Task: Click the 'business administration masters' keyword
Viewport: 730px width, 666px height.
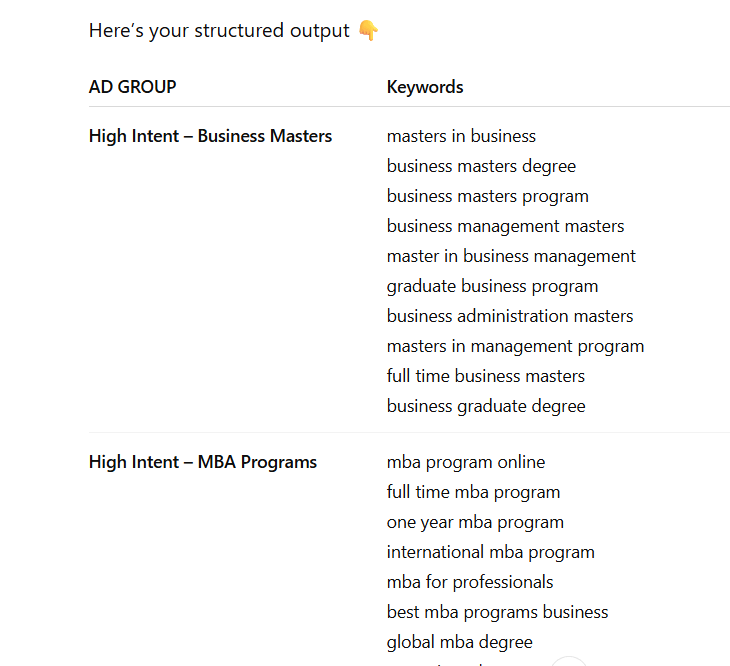Action: pyautogui.click(x=510, y=316)
